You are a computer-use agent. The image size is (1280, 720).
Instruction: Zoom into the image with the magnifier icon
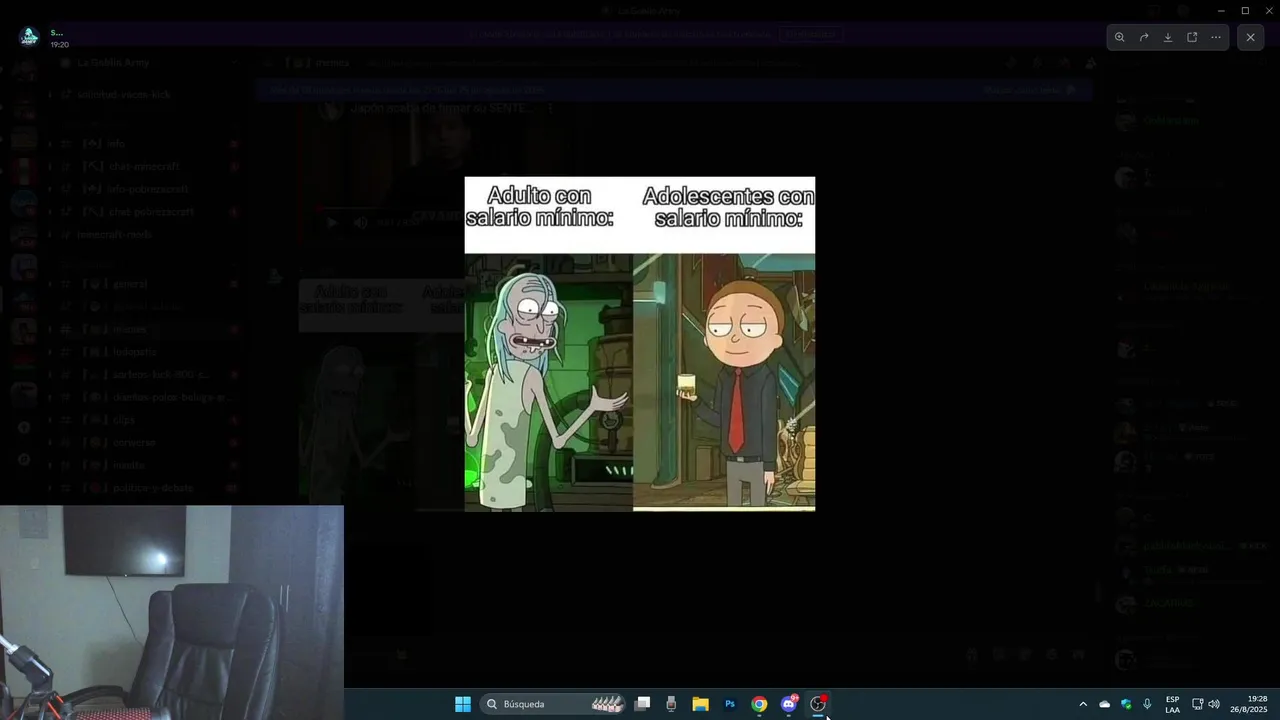[x=1120, y=37]
